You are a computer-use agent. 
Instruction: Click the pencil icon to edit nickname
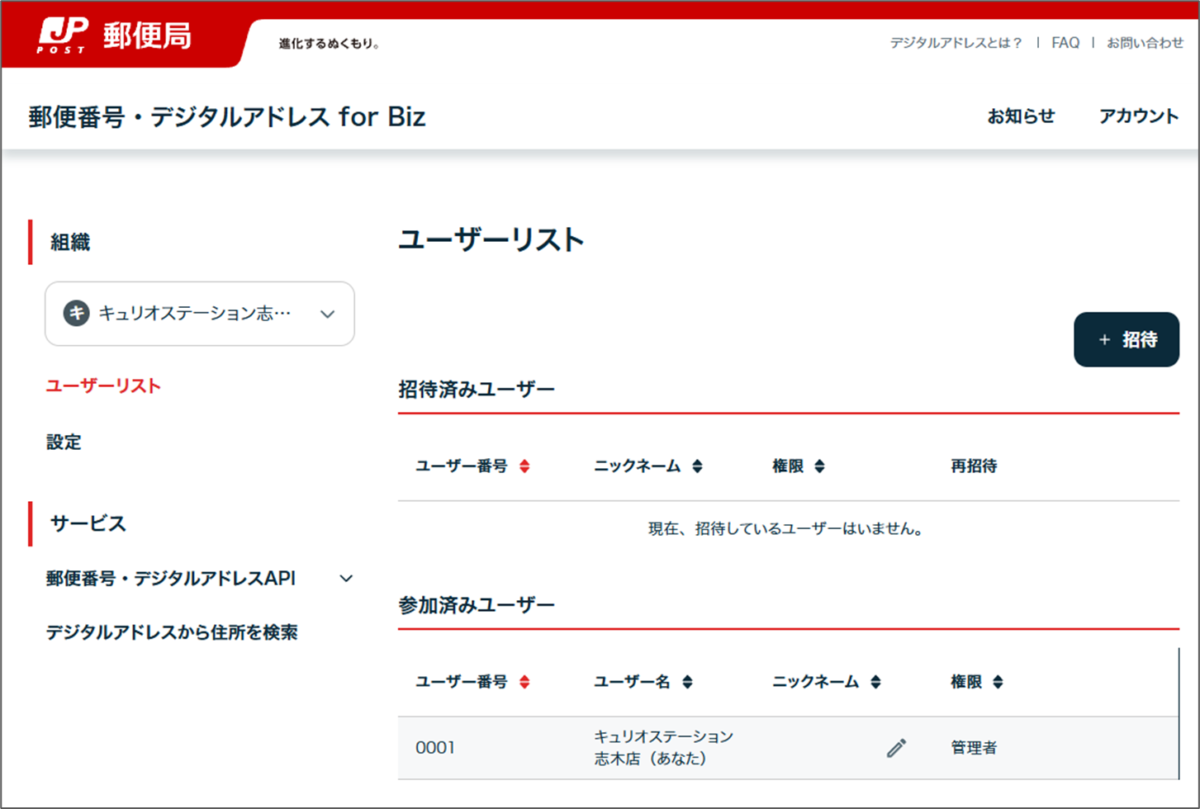point(896,747)
